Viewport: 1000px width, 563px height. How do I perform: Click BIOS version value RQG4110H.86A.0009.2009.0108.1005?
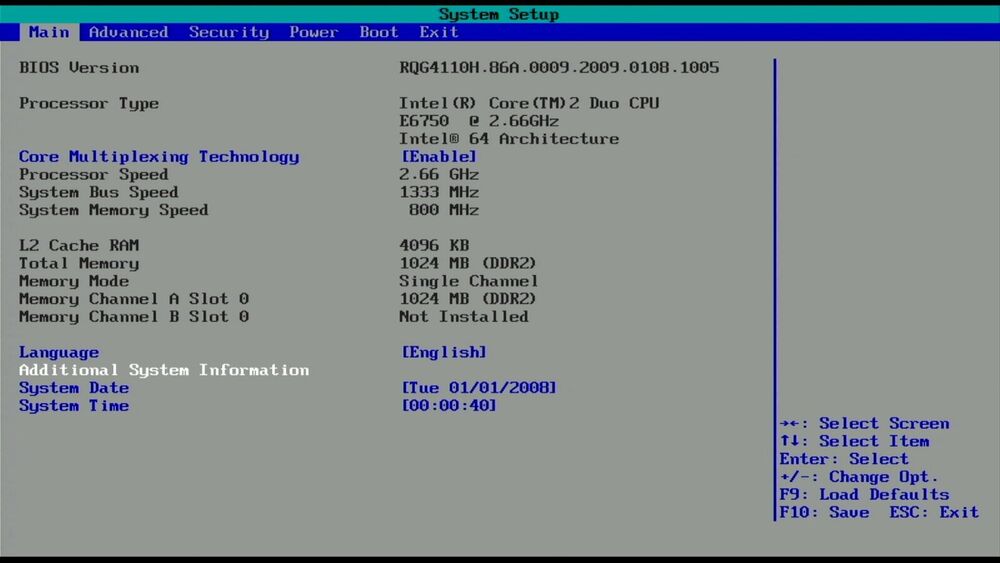(559, 68)
